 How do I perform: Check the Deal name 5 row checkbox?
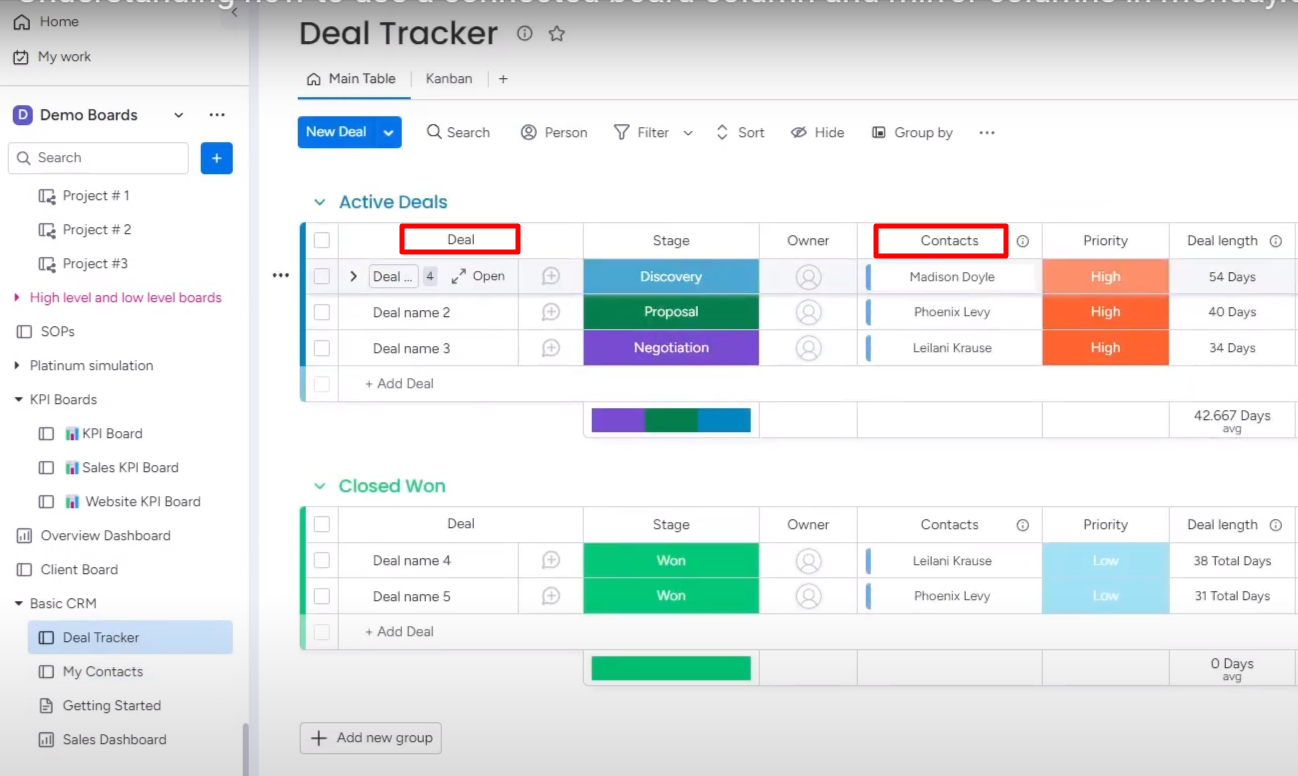[321, 595]
